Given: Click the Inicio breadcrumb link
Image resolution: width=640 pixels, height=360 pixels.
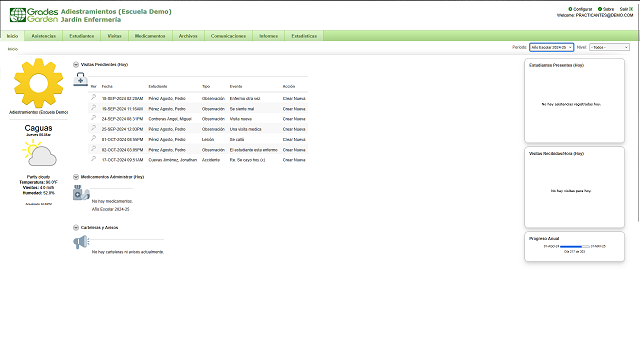Looking at the screenshot, I should click(13, 49).
